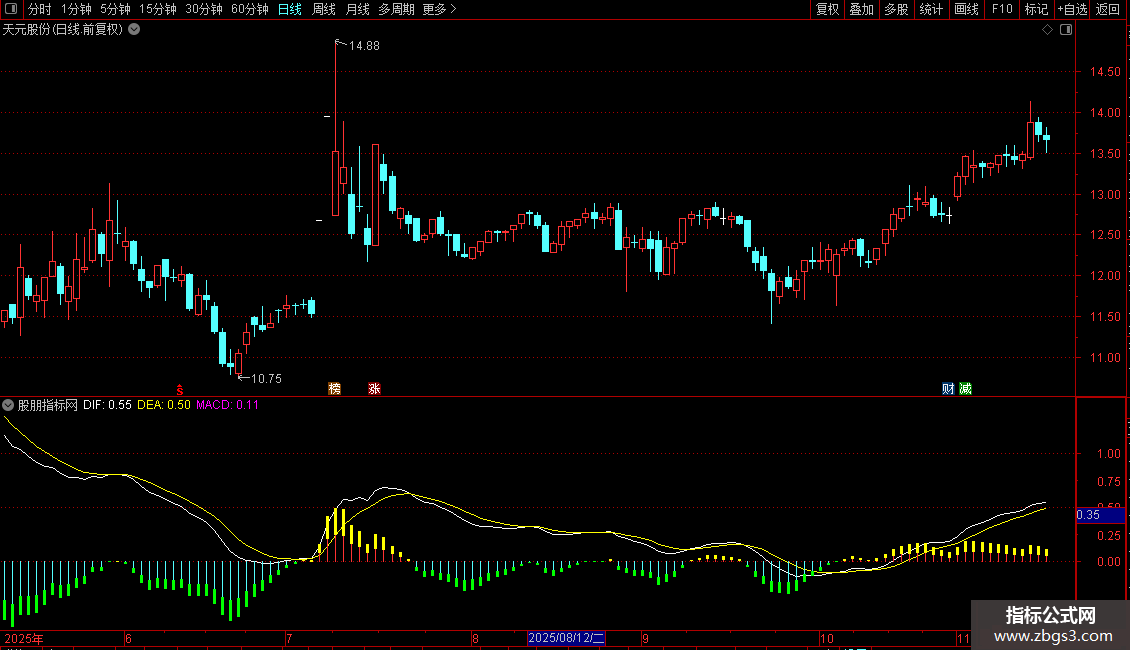The image size is (1130, 650).
Task: Click the 2025年 label on time axis
Action: tap(24, 638)
